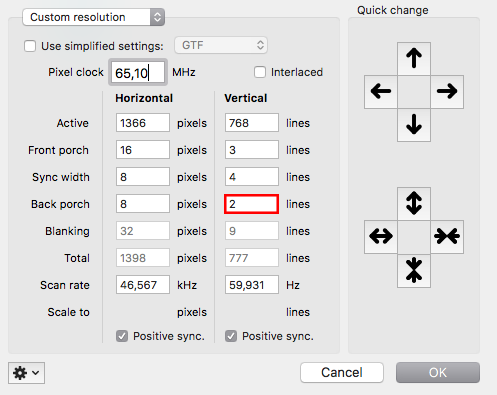Click the Scan rate row label
Viewport: 497px width, 395px height.
(65, 285)
